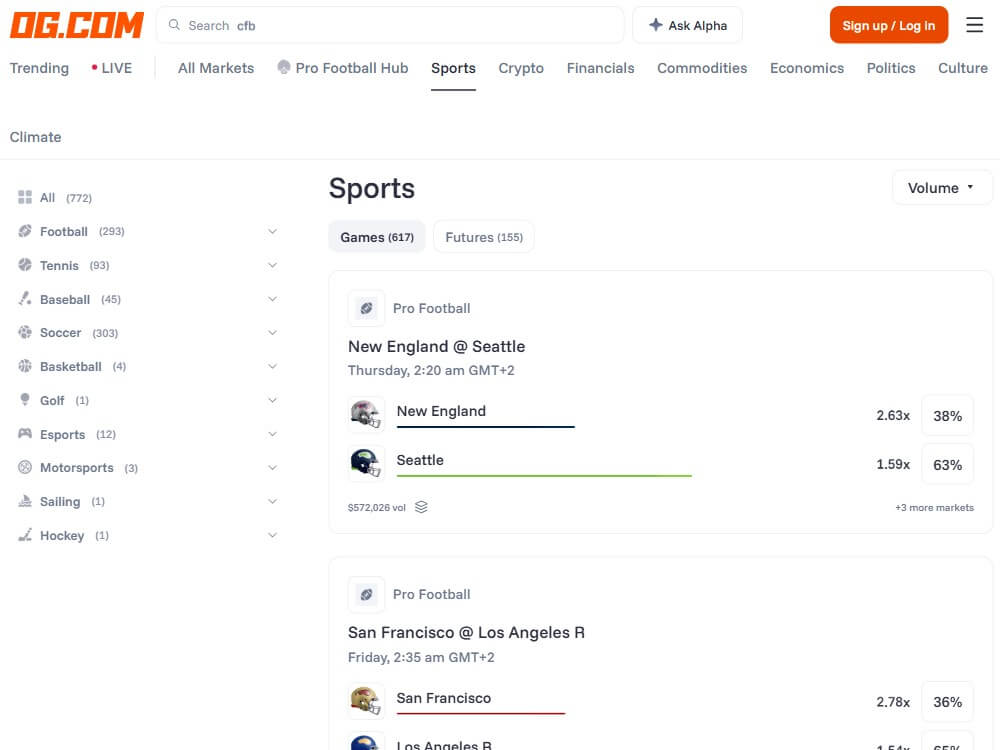Viewport: 1000px width, 750px height.
Task: Click the +3 more markets link
Action: click(934, 508)
